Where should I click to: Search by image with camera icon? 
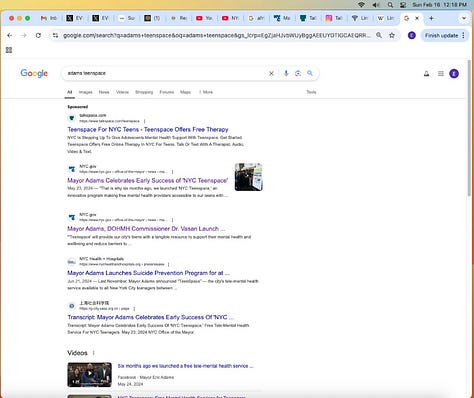(298, 73)
